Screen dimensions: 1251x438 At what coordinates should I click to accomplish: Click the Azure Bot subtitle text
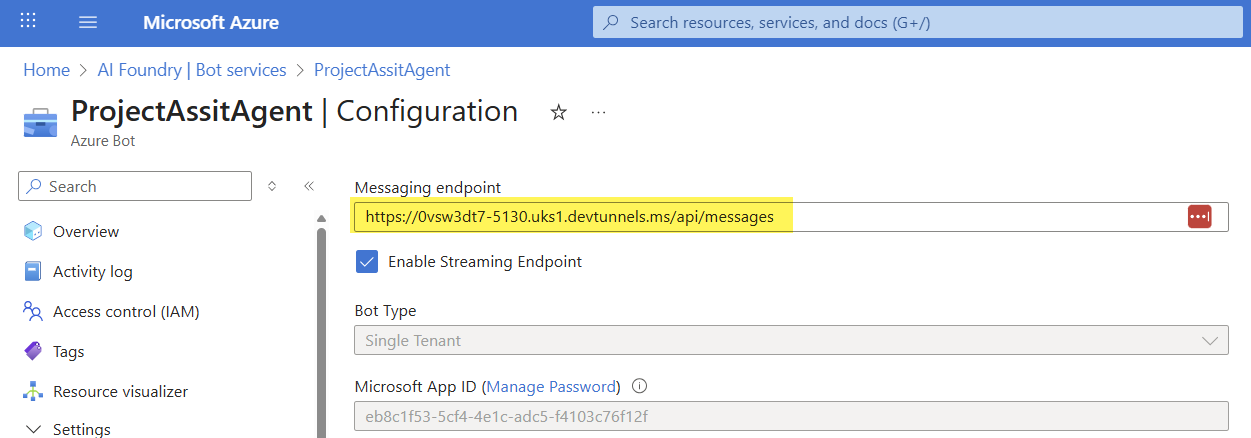[x=103, y=141]
